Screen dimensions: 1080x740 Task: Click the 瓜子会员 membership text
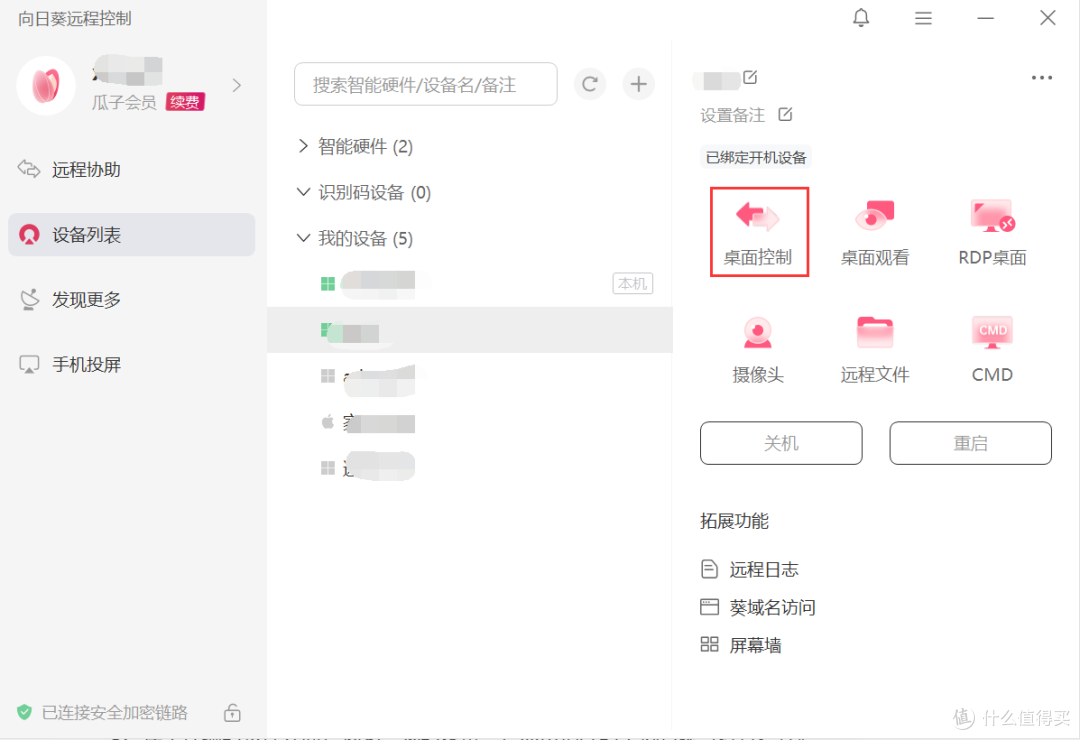124,102
